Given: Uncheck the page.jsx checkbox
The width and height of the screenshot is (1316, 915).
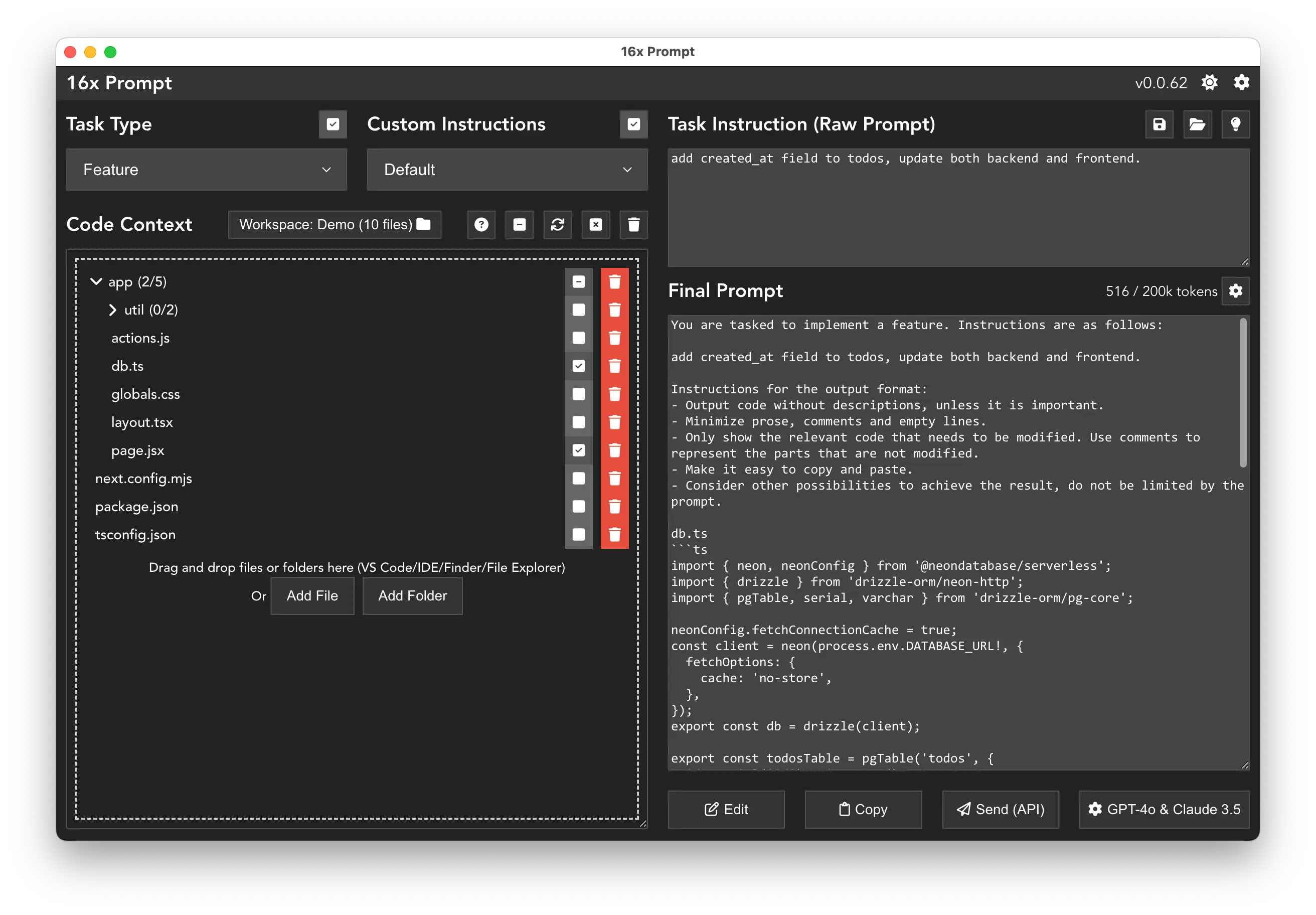Looking at the screenshot, I should click(579, 450).
